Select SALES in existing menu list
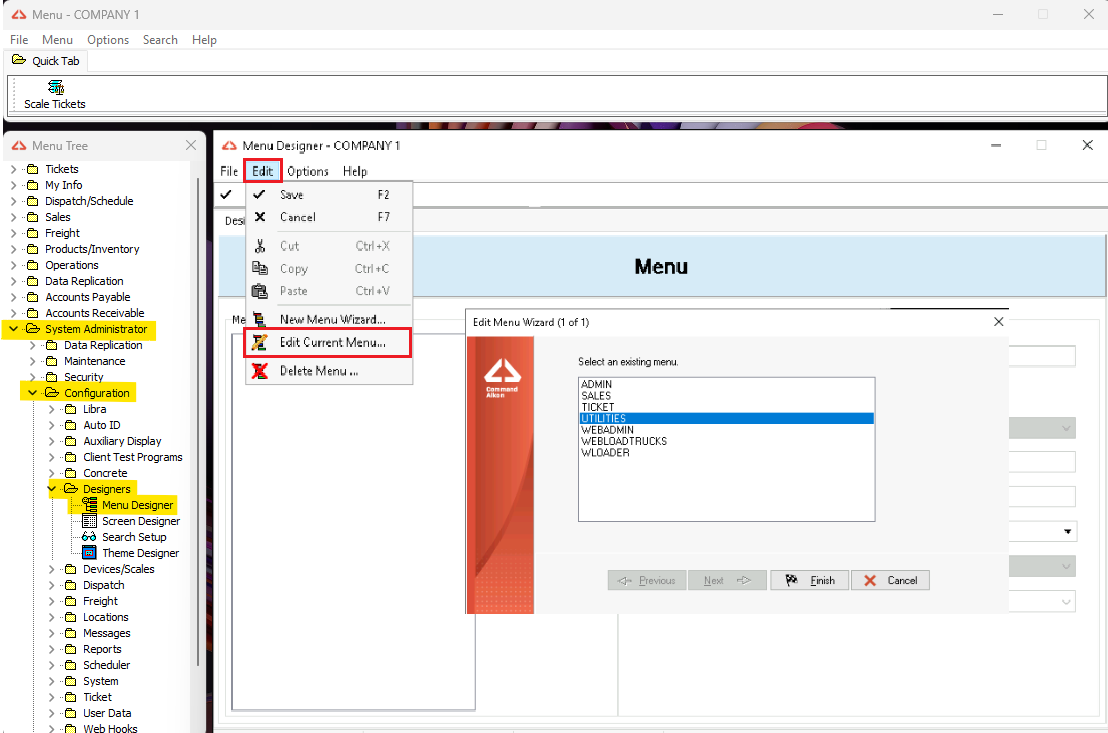This screenshot has height=733, width=1108. click(726, 396)
